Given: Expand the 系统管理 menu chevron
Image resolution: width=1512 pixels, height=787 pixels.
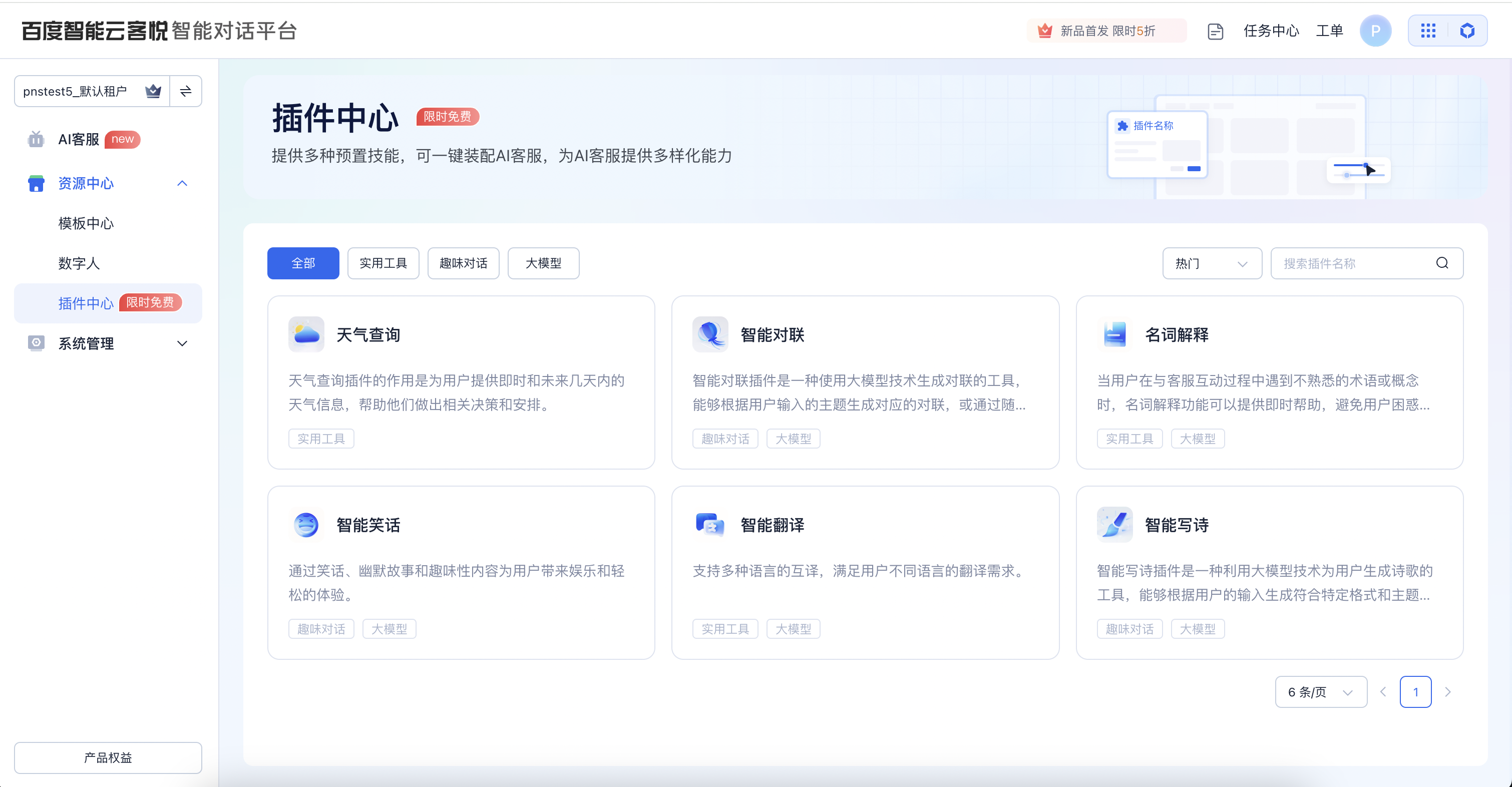Looking at the screenshot, I should coord(182,343).
